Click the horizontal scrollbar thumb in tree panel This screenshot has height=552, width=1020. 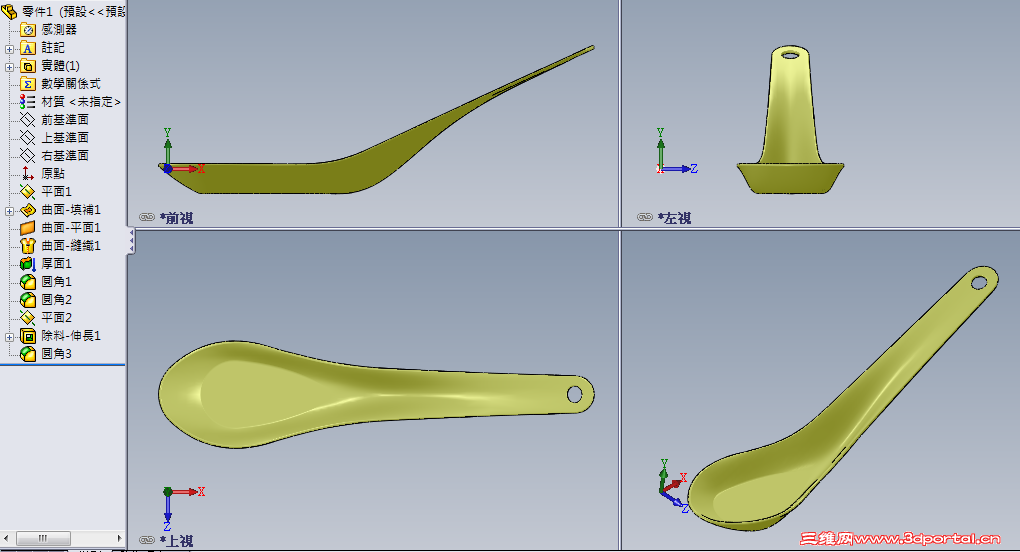tap(43, 538)
